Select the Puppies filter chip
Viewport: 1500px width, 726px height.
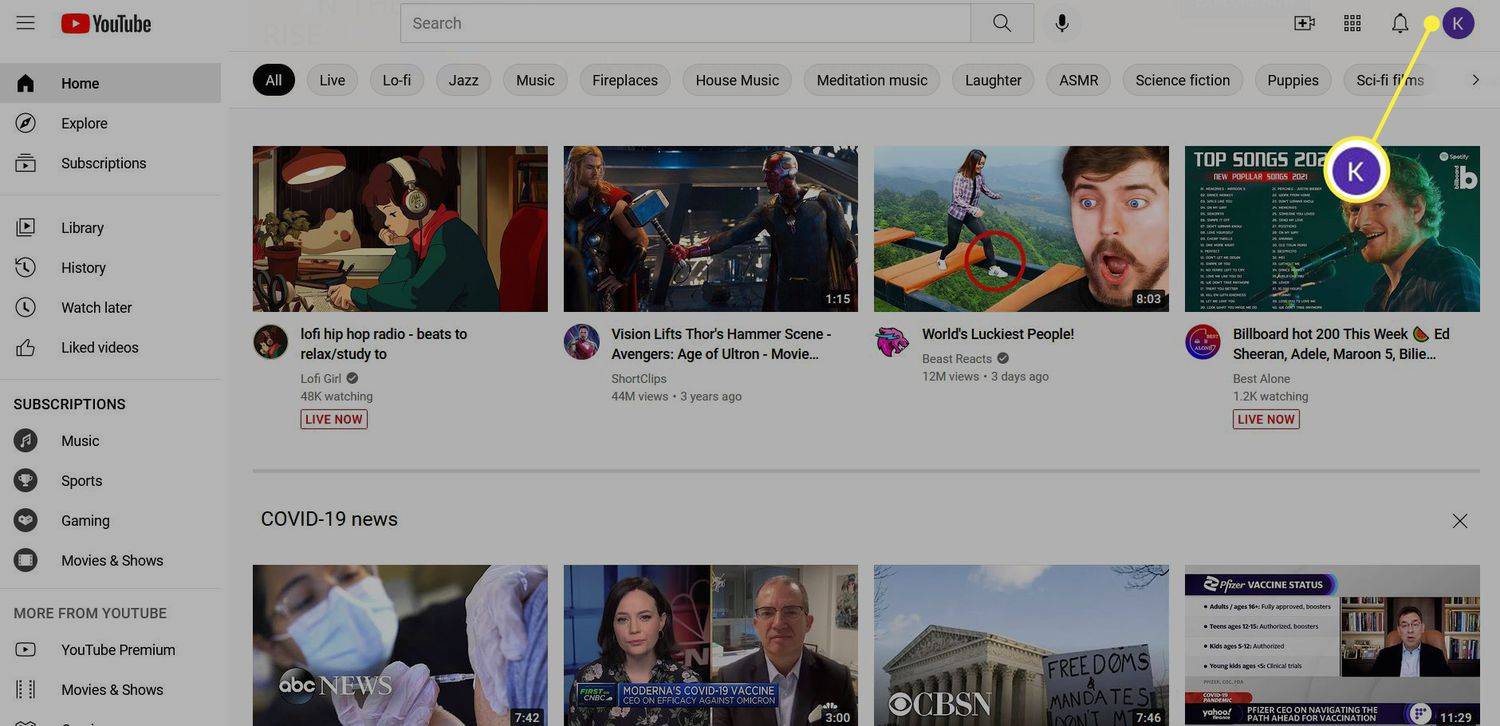[x=1293, y=80]
